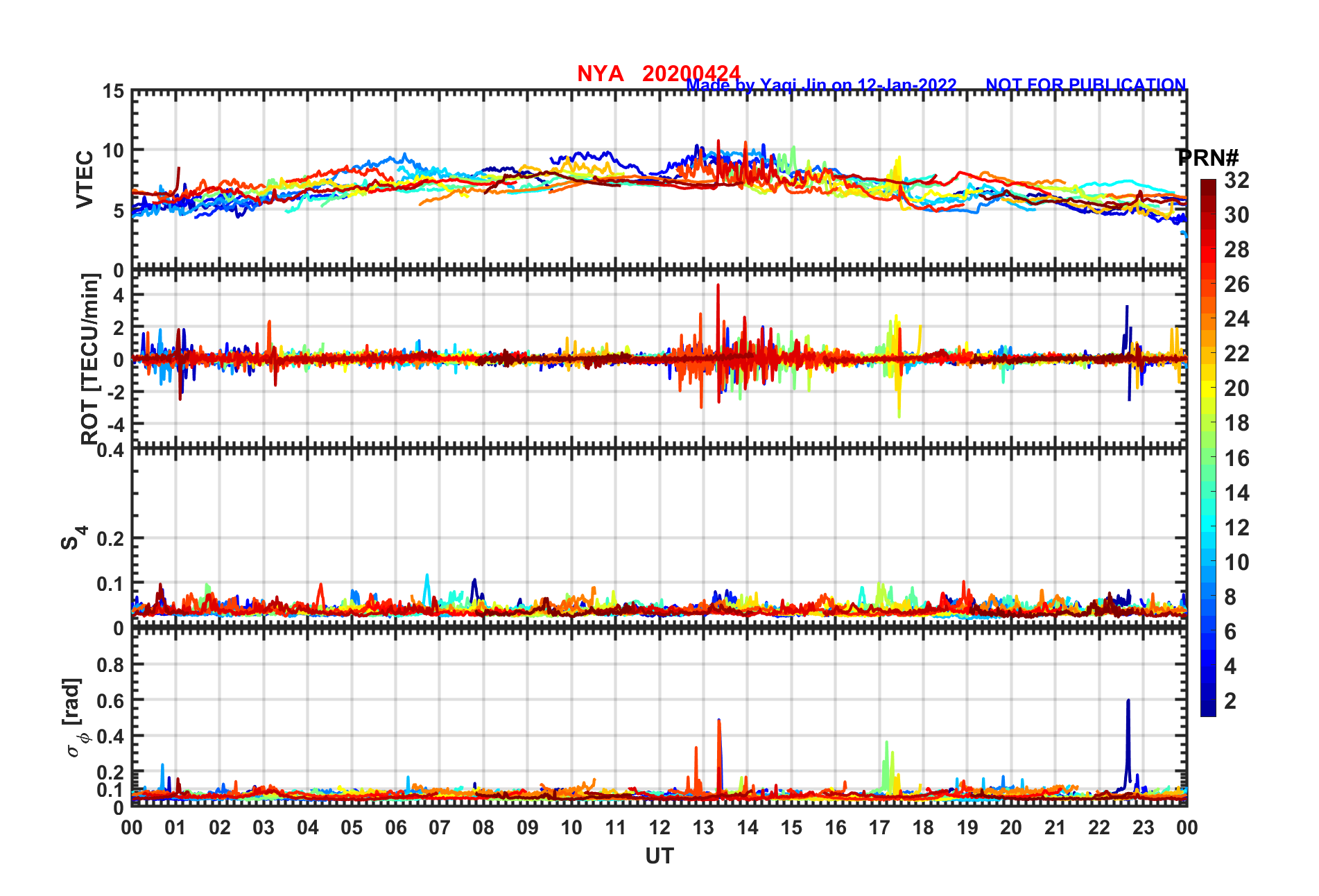Click UT axis tick label 03
Image resolution: width=1319 pixels, height=896 pixels.
pos(264,828)
